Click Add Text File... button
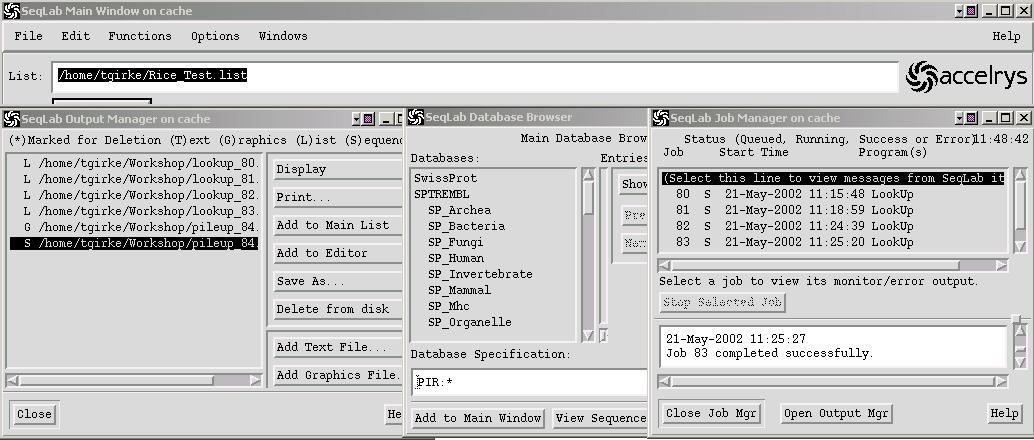1034x440 pixels. click(x=337, y=347)
